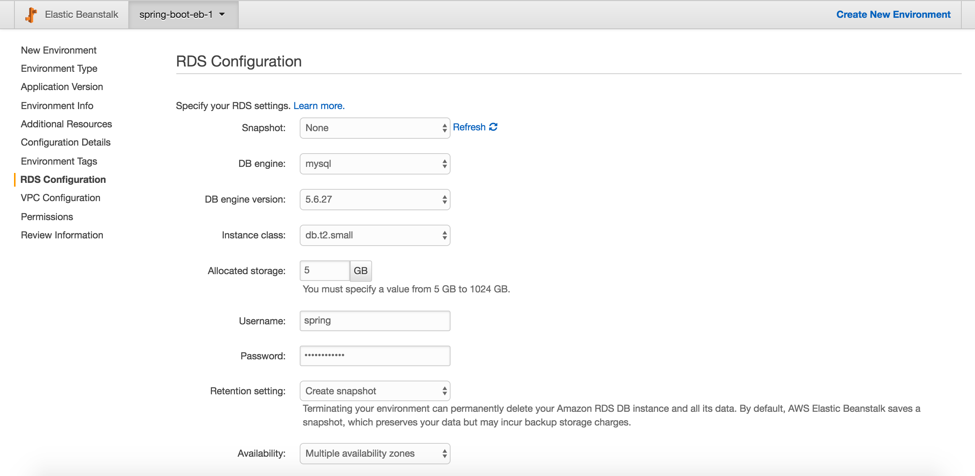Go to Permissions step
975x476 pixels.
pyautogui.click(x=47, y=217)
